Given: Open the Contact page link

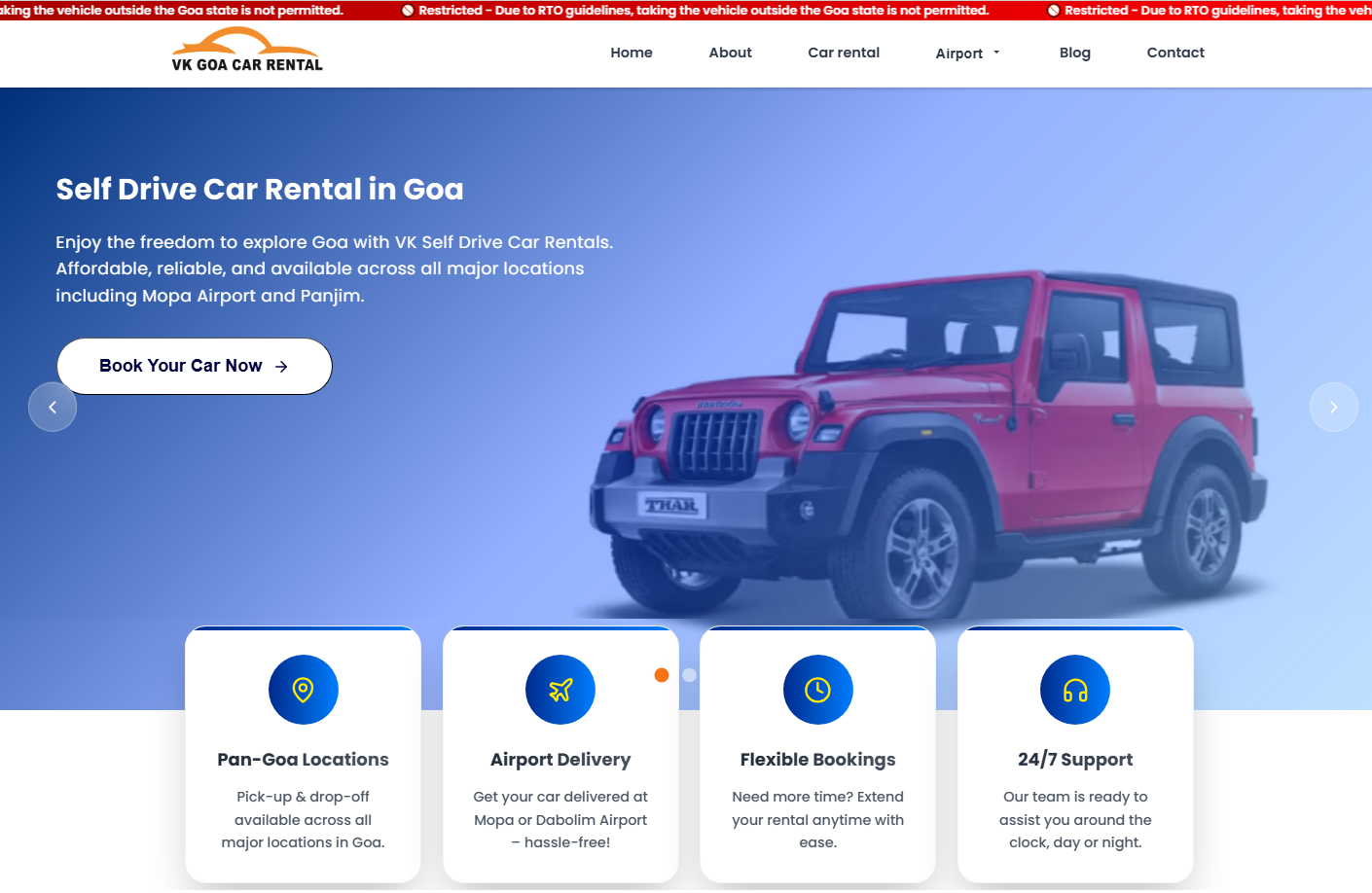Looking at the screenshot, I should pos(1175,53).
